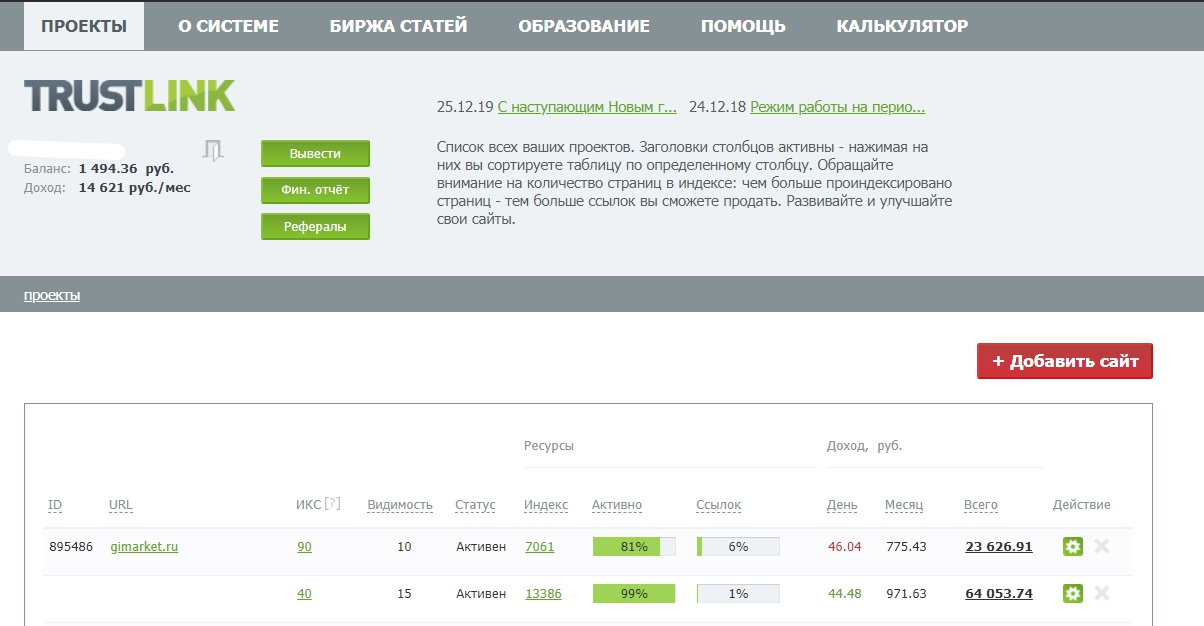1204x626 pixels.
Task: Sort table by ID column header
Action: (55, 505)
